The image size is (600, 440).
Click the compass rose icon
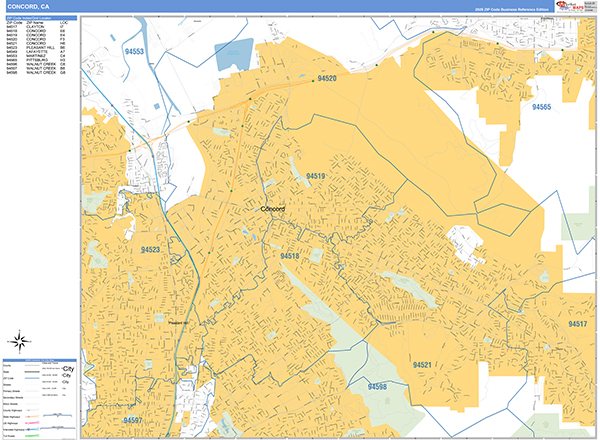(x=17, y=341)
